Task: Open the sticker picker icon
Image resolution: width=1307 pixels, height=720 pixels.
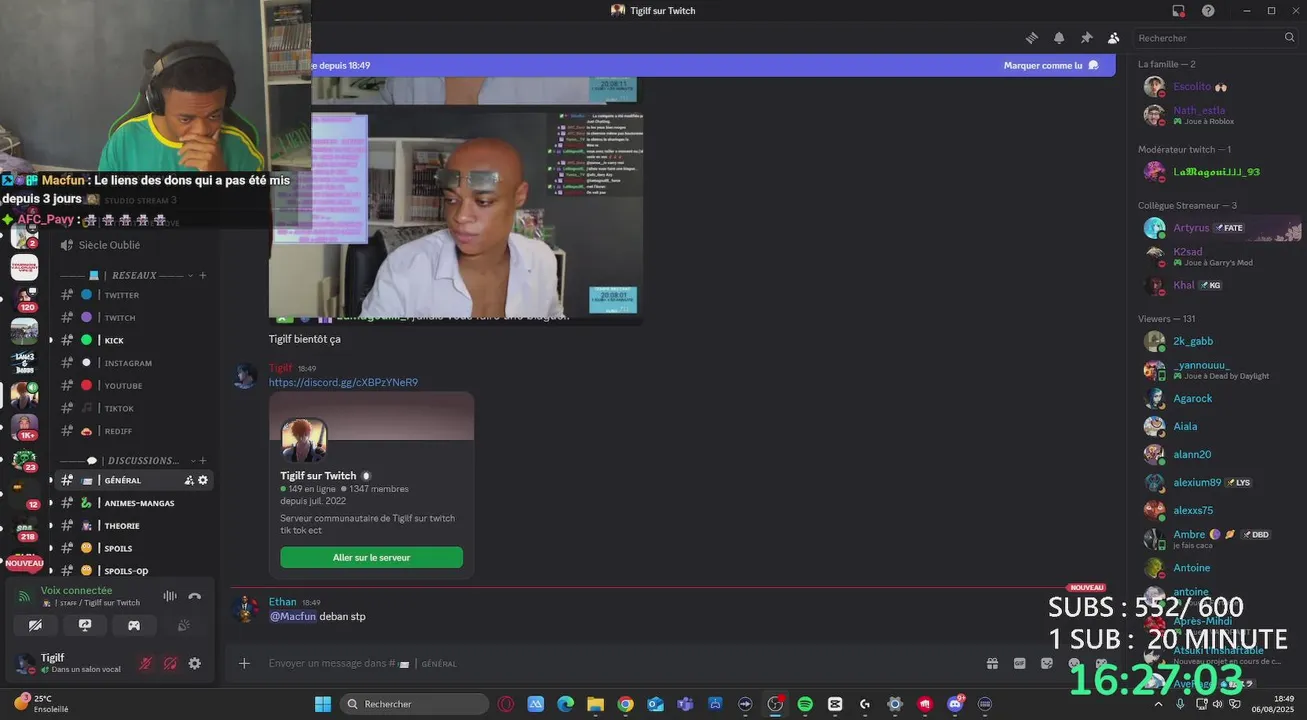Action: pyautogui.click(x=1046, y=663)
